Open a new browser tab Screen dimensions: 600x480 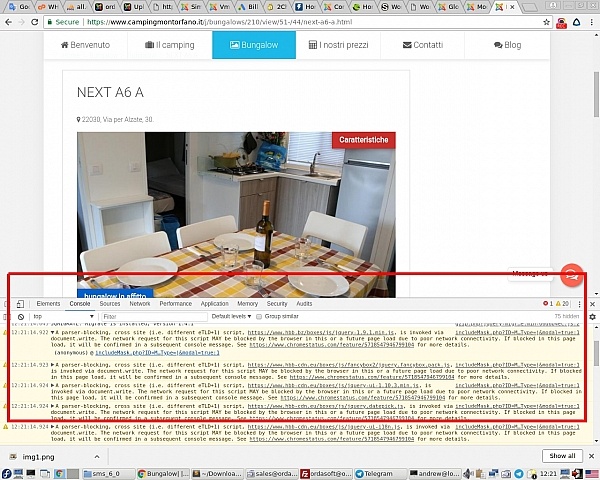point(529,7)
